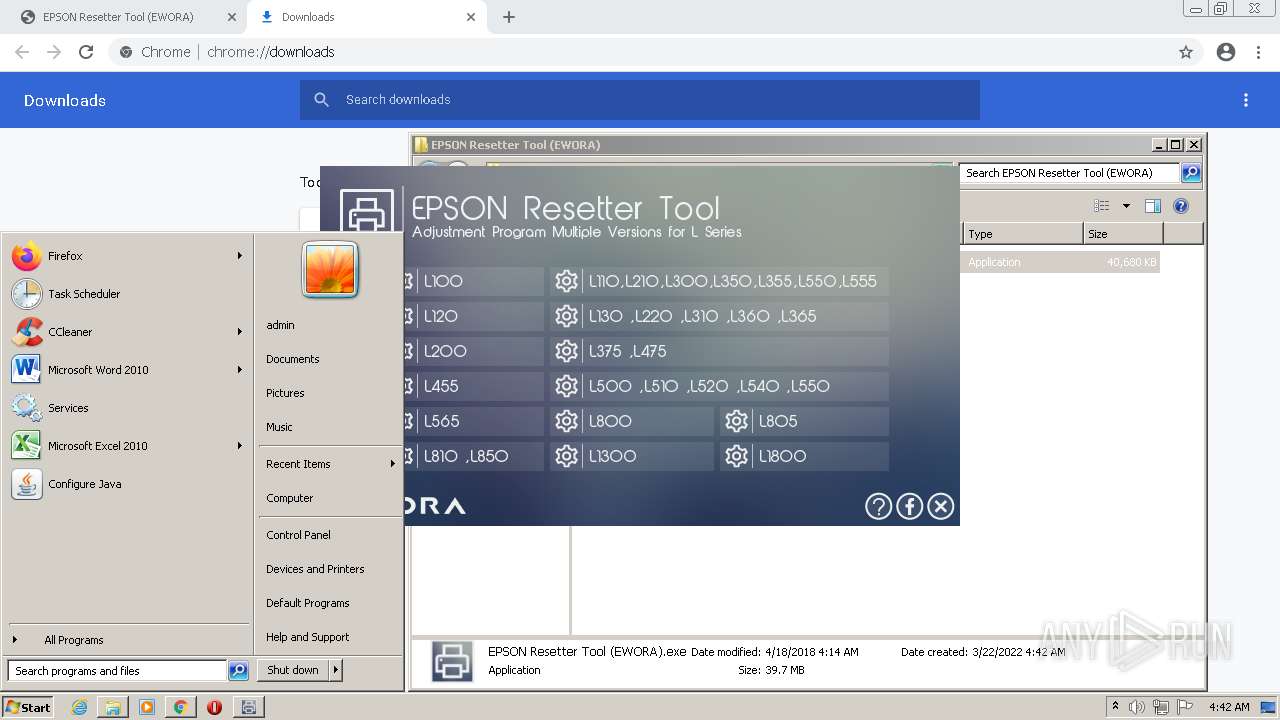
Task: Open Help and Support
Action: 308,637
